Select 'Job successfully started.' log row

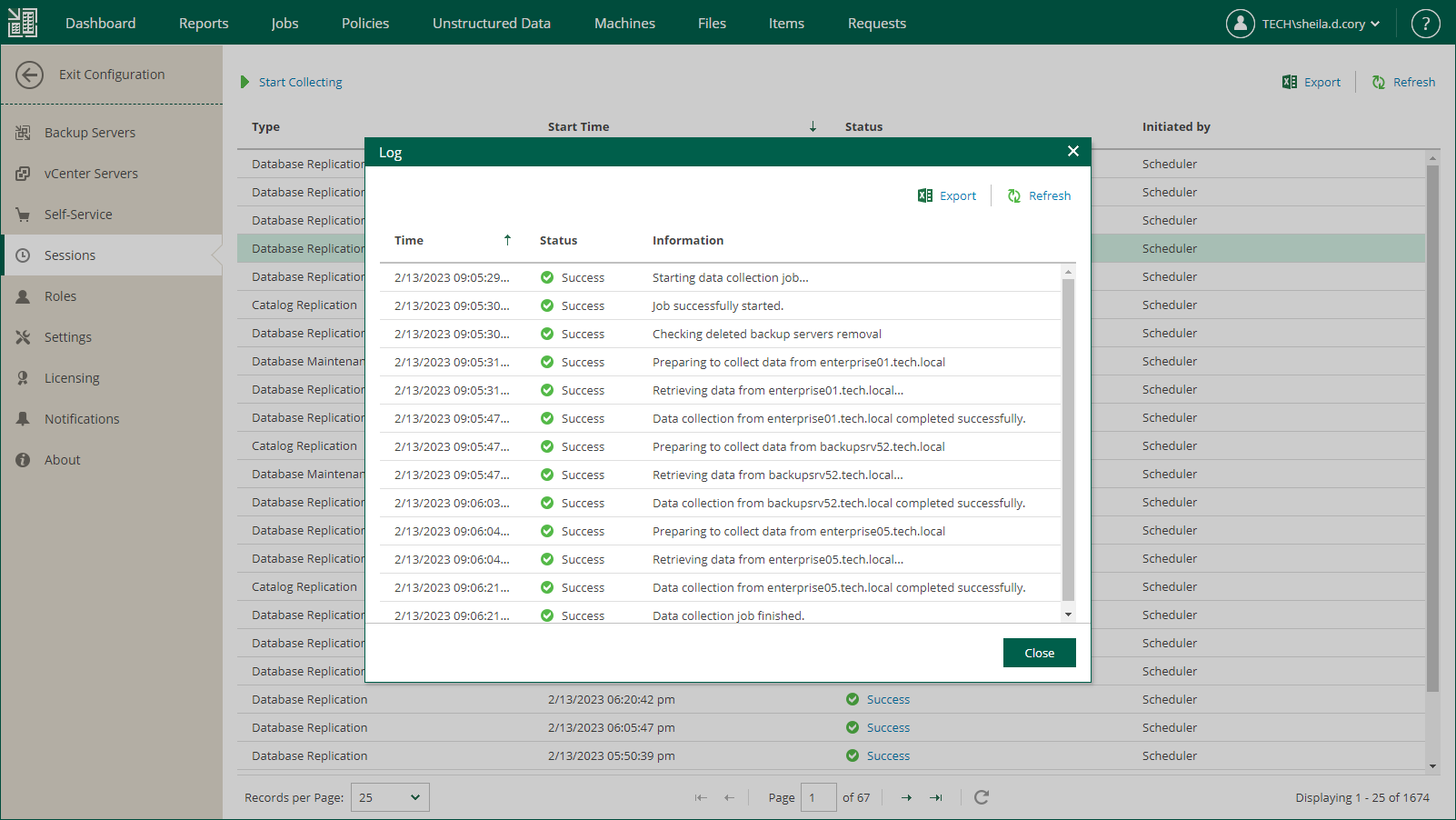coord(720,305)
